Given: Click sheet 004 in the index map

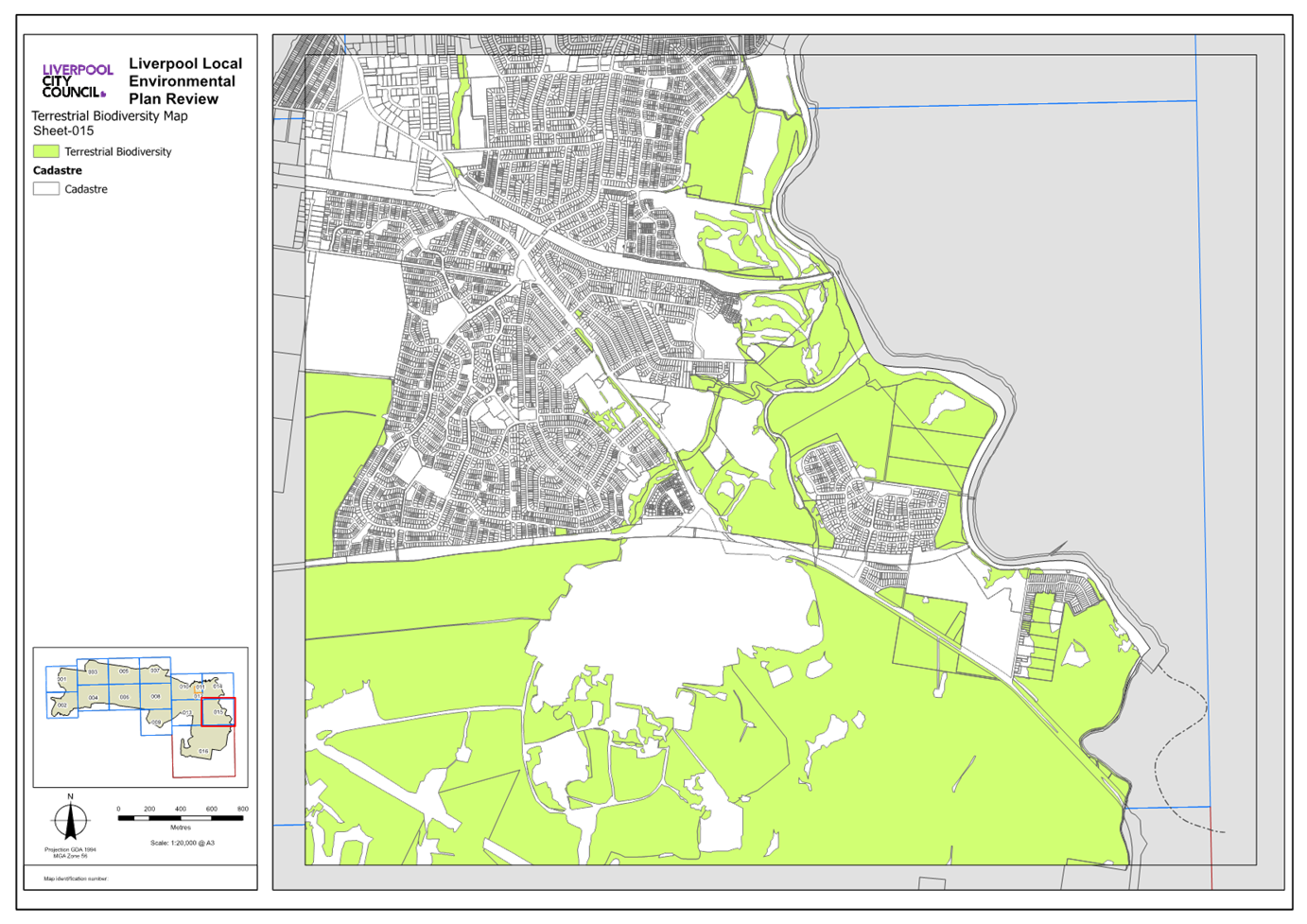Looking at the screenshot, I should 94,698.
